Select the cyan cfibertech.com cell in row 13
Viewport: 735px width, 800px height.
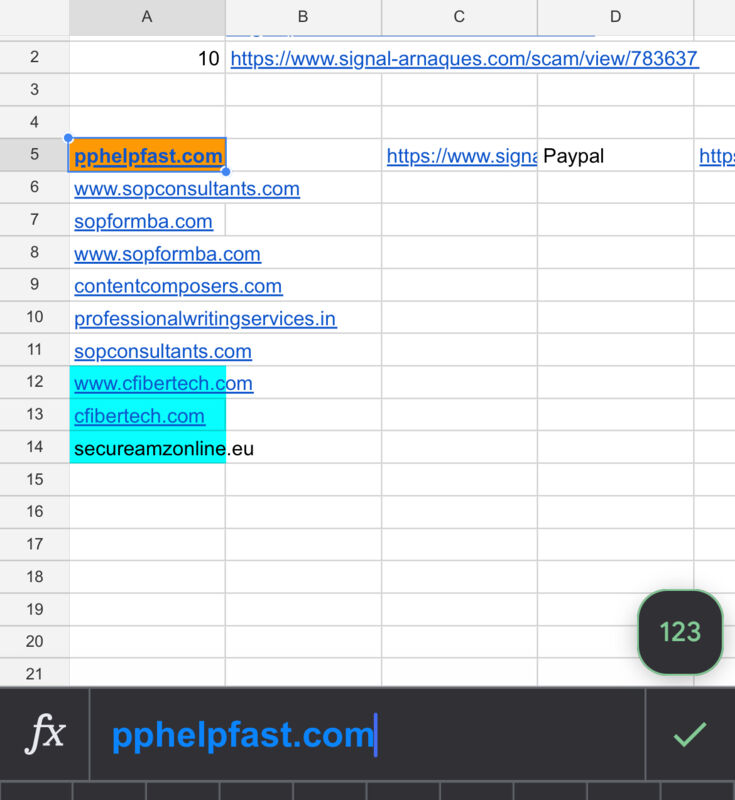pos(147,415)
